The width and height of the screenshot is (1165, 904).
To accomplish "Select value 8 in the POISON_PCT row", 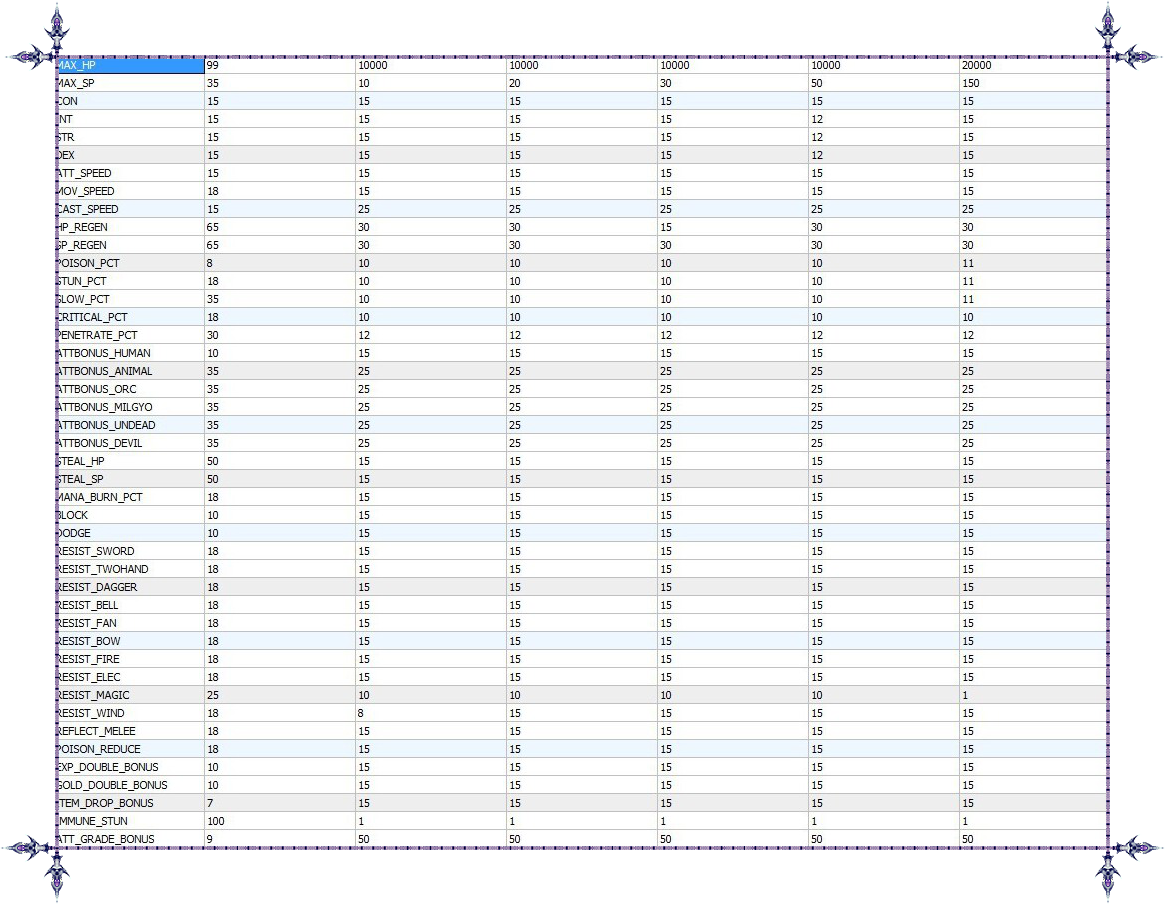I will click(x=210, y=263).
